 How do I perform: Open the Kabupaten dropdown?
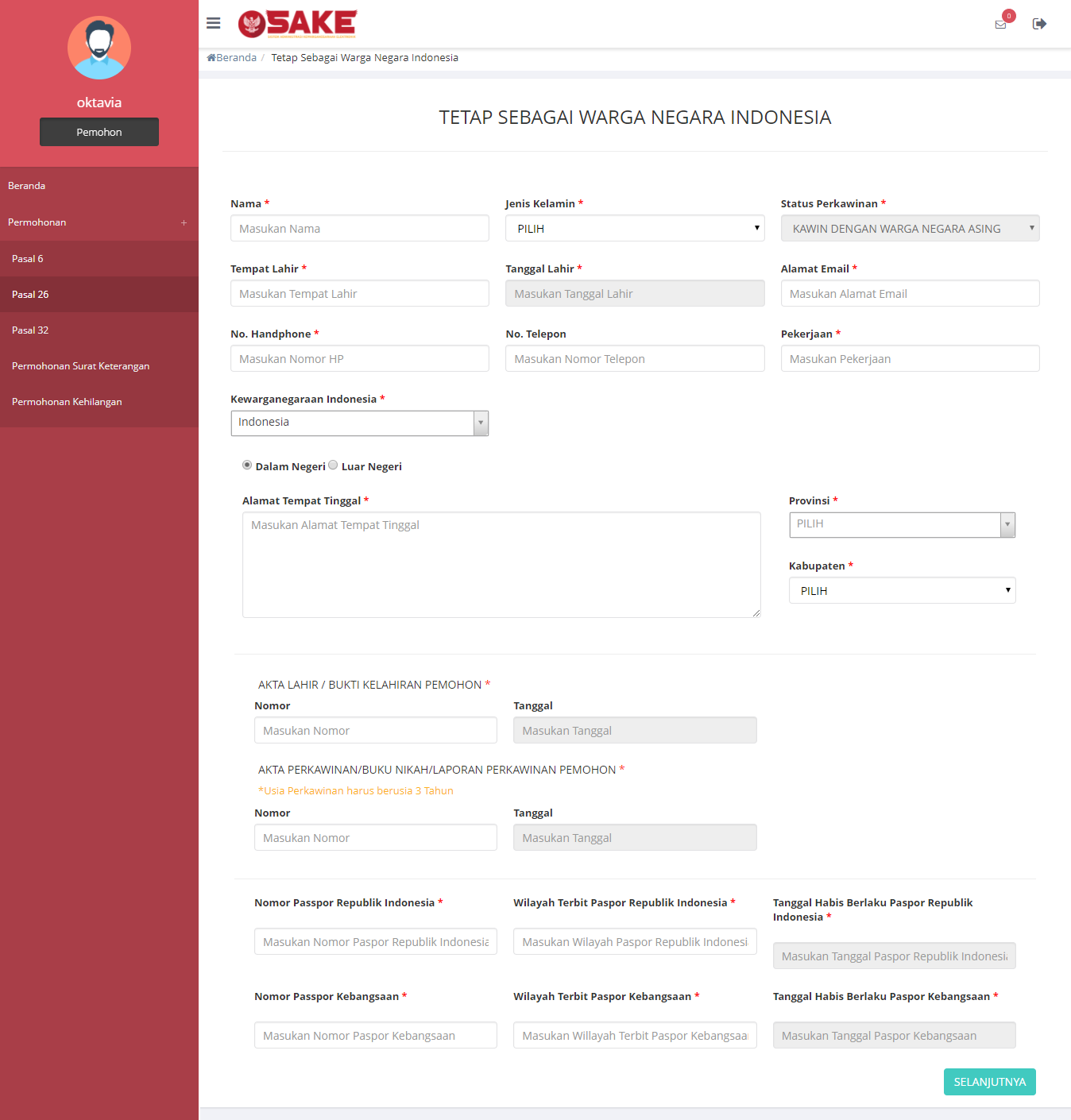pos(901,591)
